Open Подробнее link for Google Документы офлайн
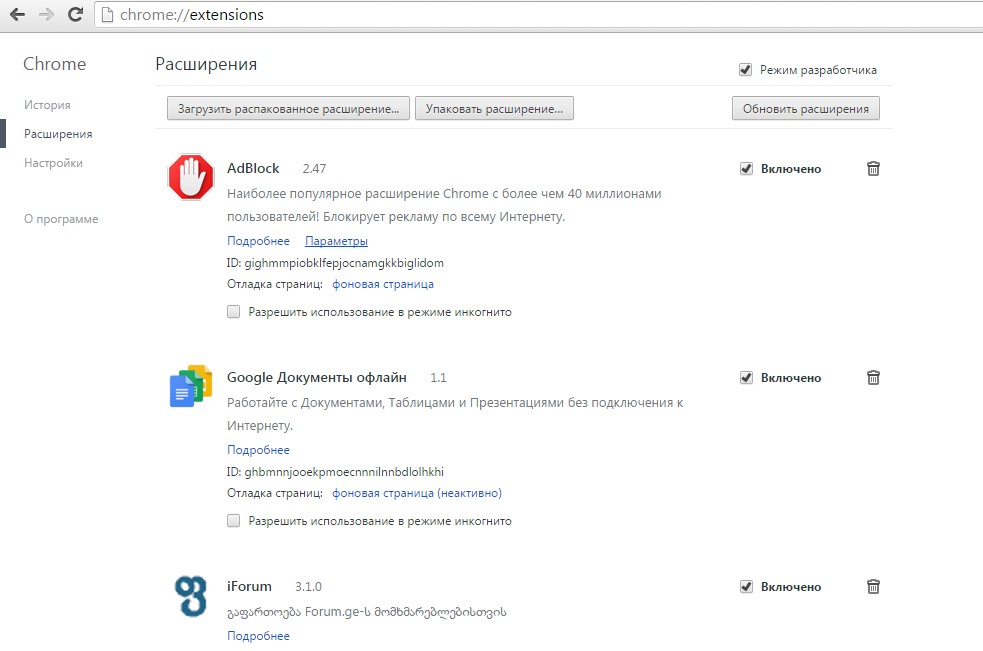 coord(258,450)
